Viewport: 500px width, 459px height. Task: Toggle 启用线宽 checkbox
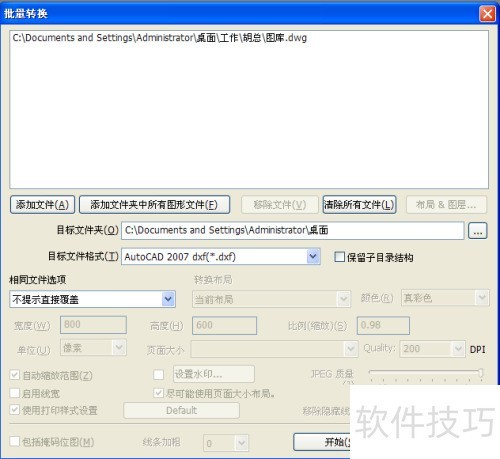(x=15, y=393)
